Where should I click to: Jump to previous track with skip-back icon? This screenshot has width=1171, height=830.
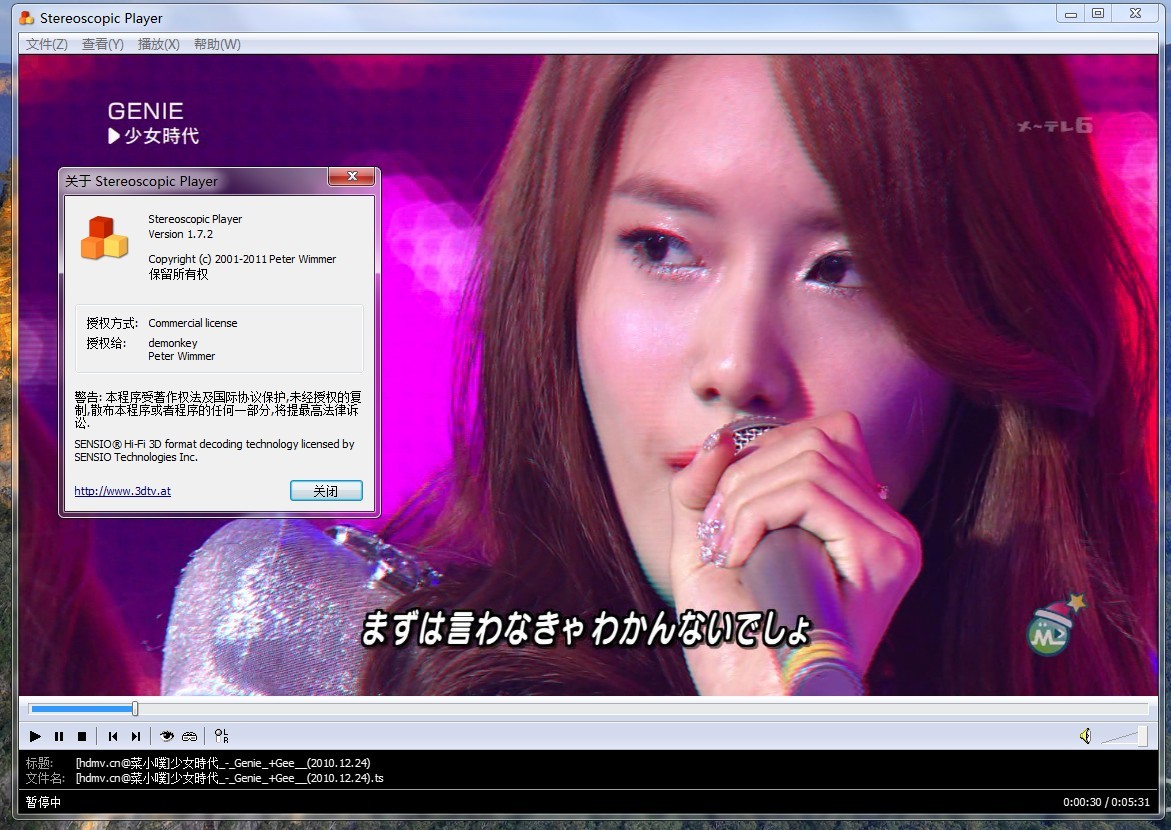coord(113,737)
